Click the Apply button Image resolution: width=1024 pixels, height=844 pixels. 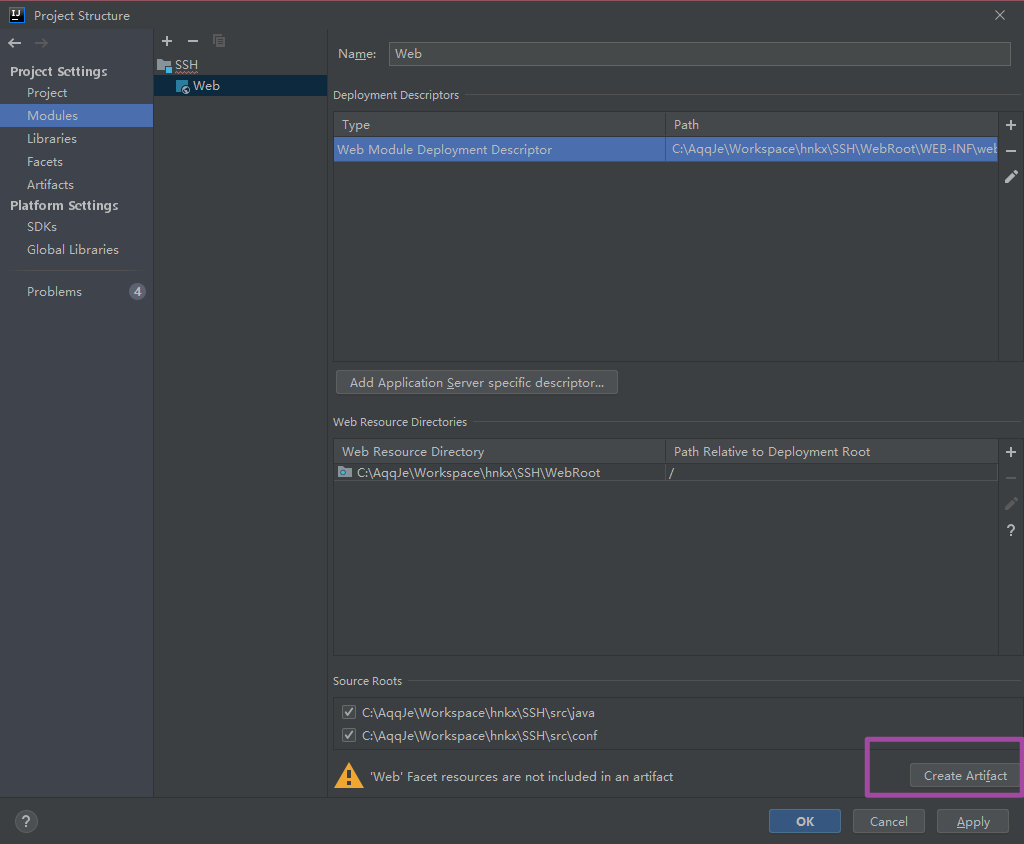pyautogui.click(x=972, y=821)
